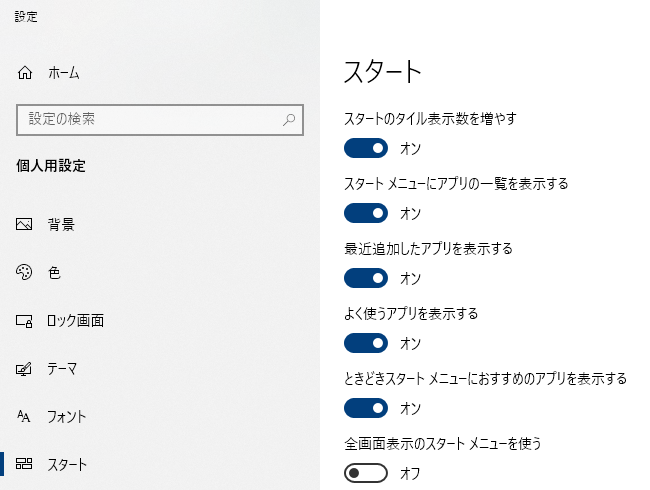Click the Home (ホーム) house icon

click(x=26, y=73)
